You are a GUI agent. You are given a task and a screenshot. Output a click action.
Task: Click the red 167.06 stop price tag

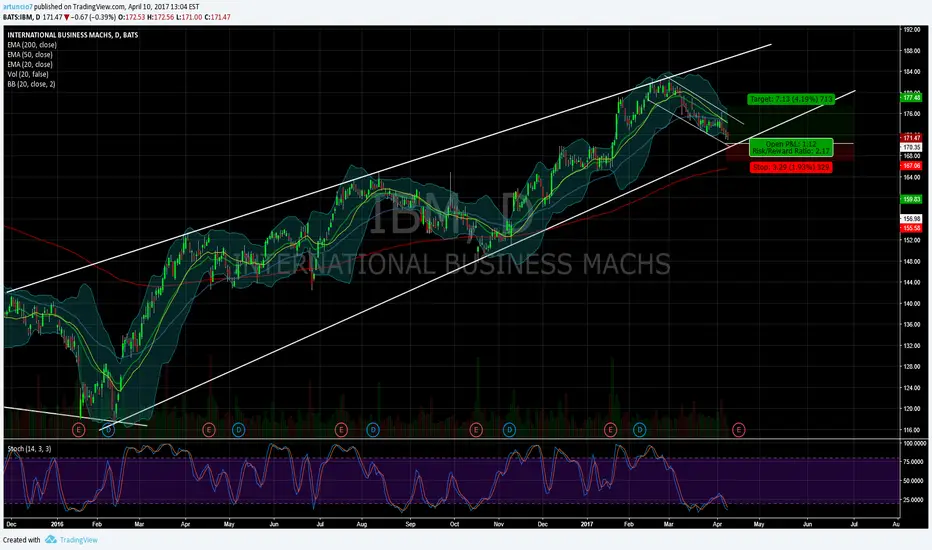click(x=911, y=166)
